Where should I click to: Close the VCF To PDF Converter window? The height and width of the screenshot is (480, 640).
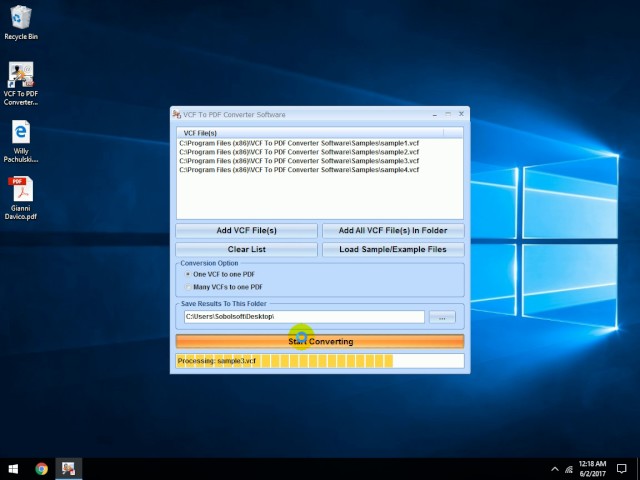click(x=461, y=114)
